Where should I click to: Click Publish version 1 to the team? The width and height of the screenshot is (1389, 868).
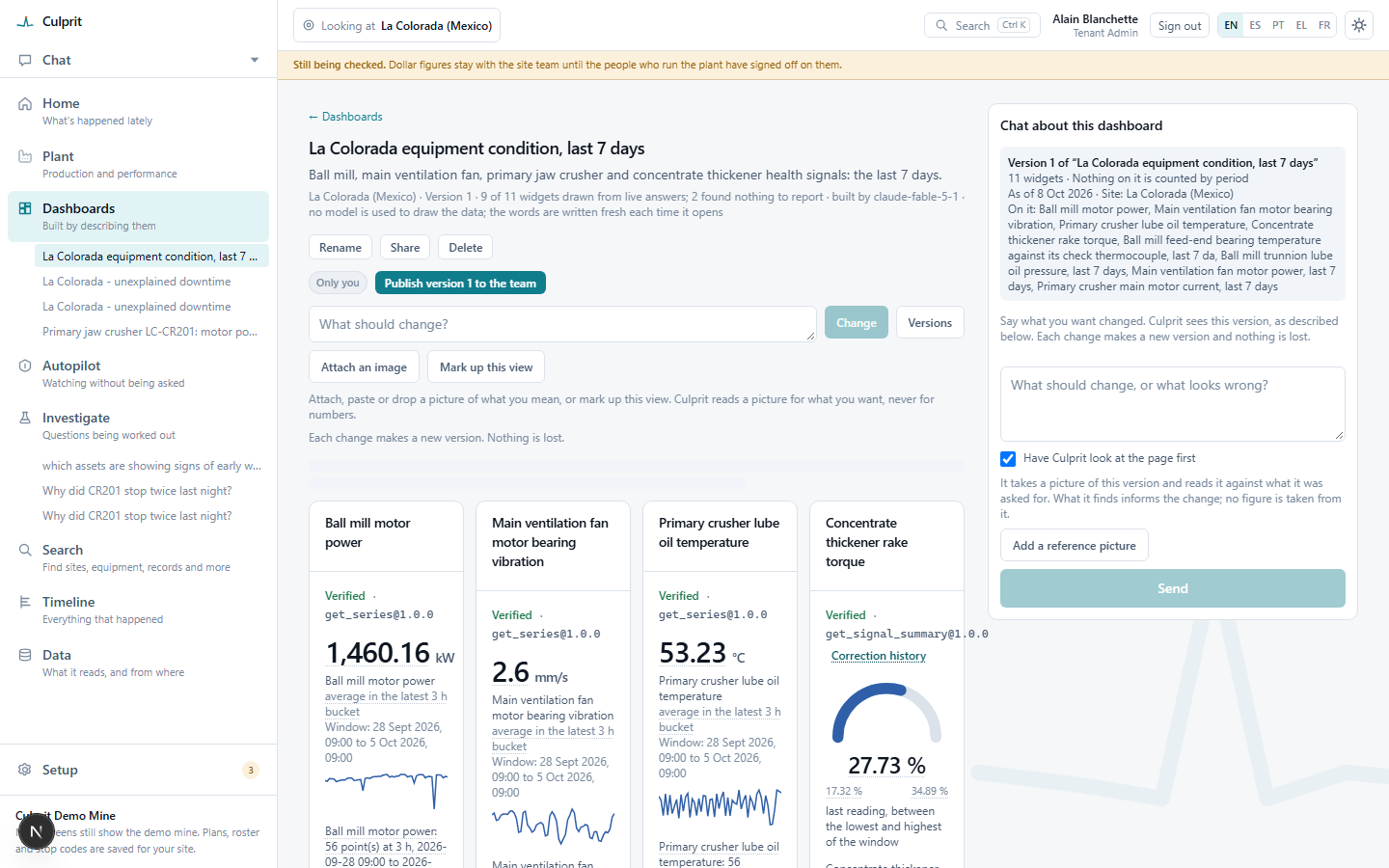point(460,284)
